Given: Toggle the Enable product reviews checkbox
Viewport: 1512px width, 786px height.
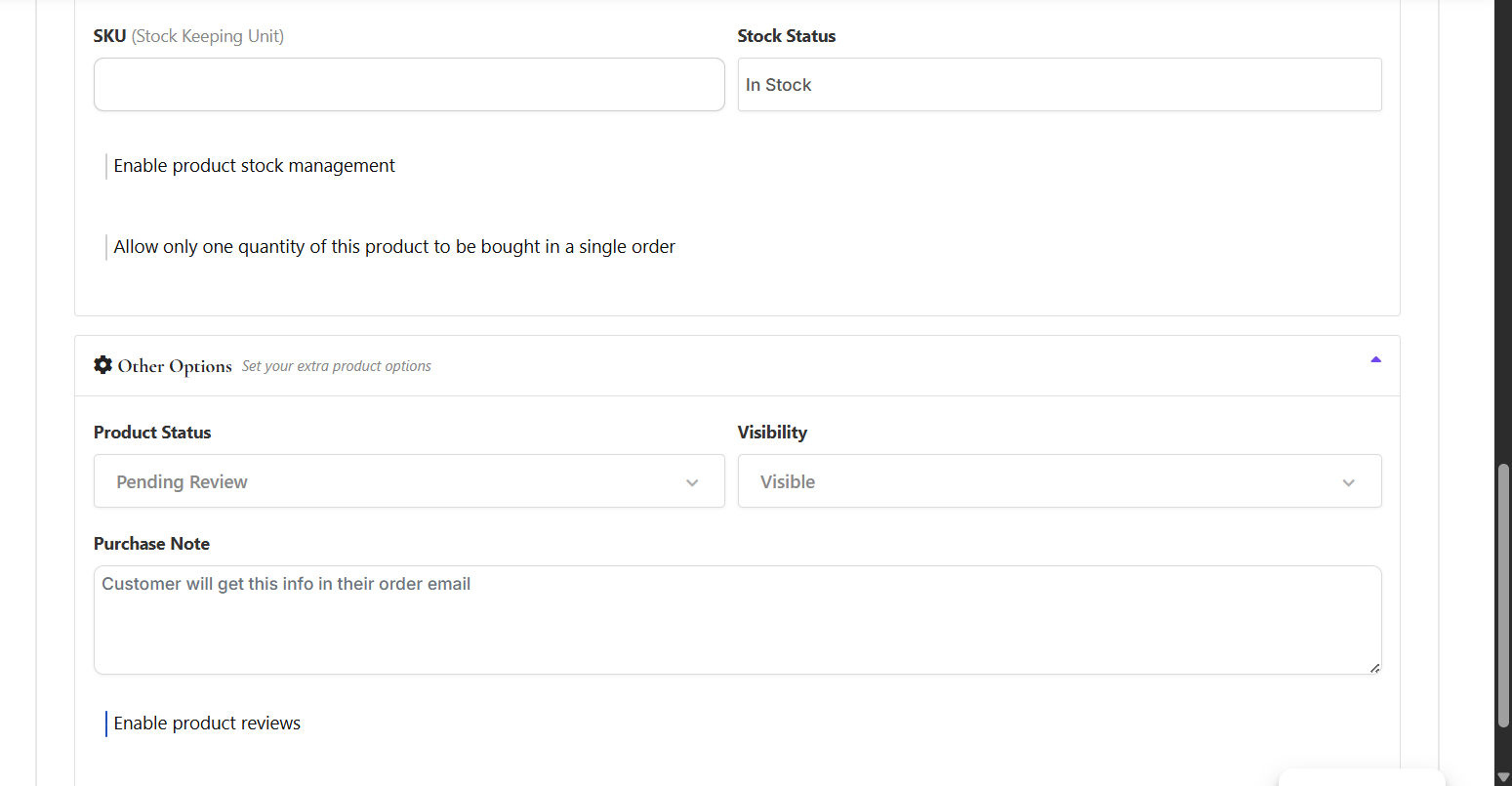Looking at the screenshot, I should pyautogui.click(x=106, y=724).
